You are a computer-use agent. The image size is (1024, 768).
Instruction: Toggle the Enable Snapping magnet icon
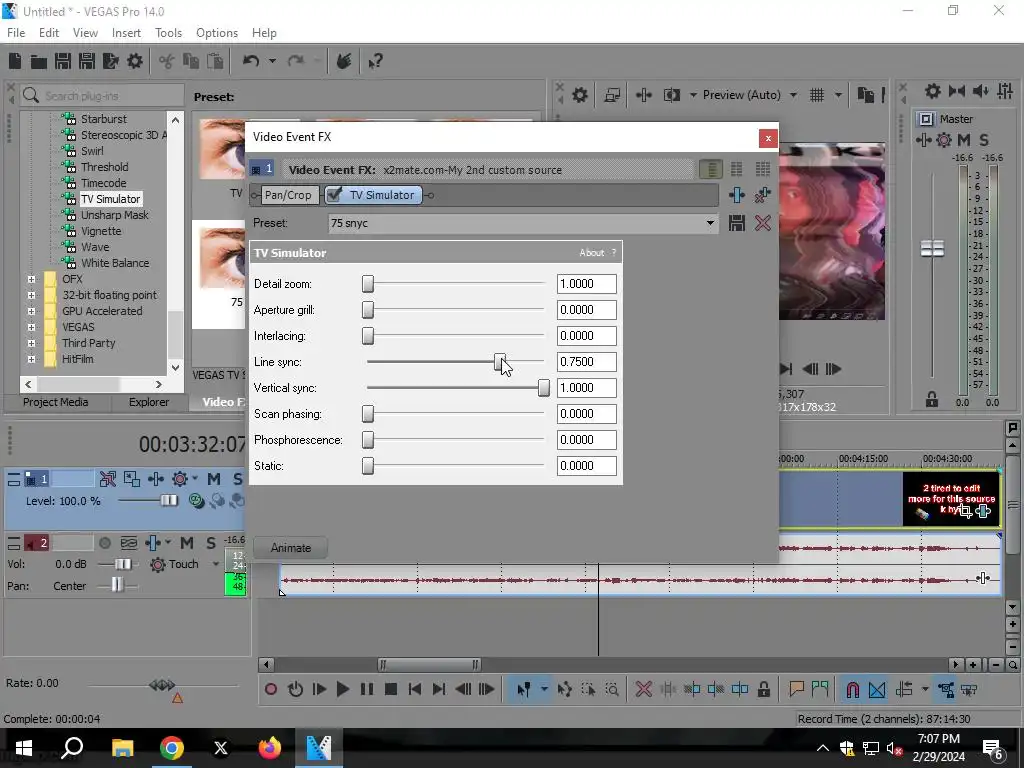coord(852,689)
